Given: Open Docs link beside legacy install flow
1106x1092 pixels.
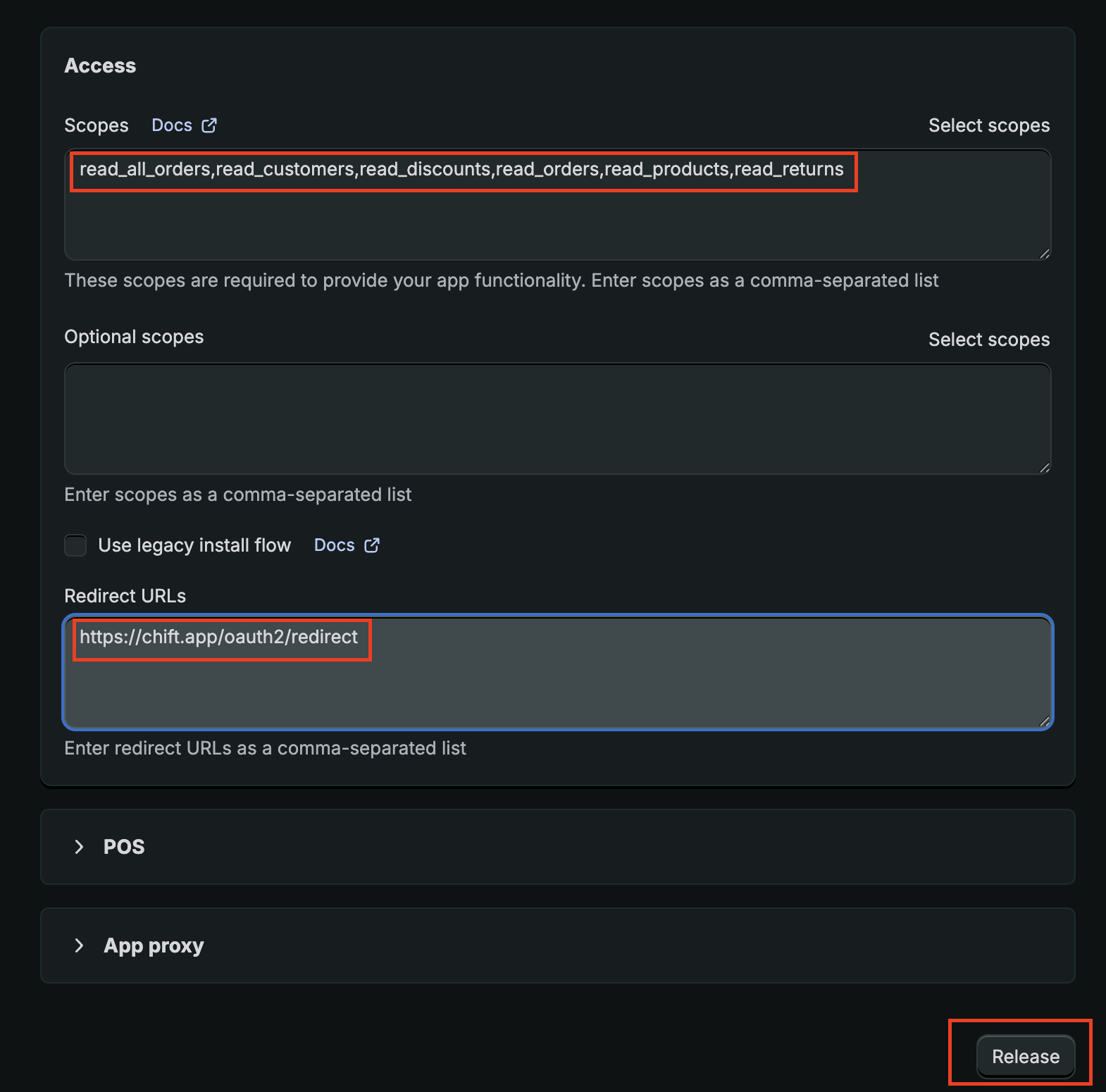Looking at the screenshot, I should pyautogui.click(x=334, y=545).
